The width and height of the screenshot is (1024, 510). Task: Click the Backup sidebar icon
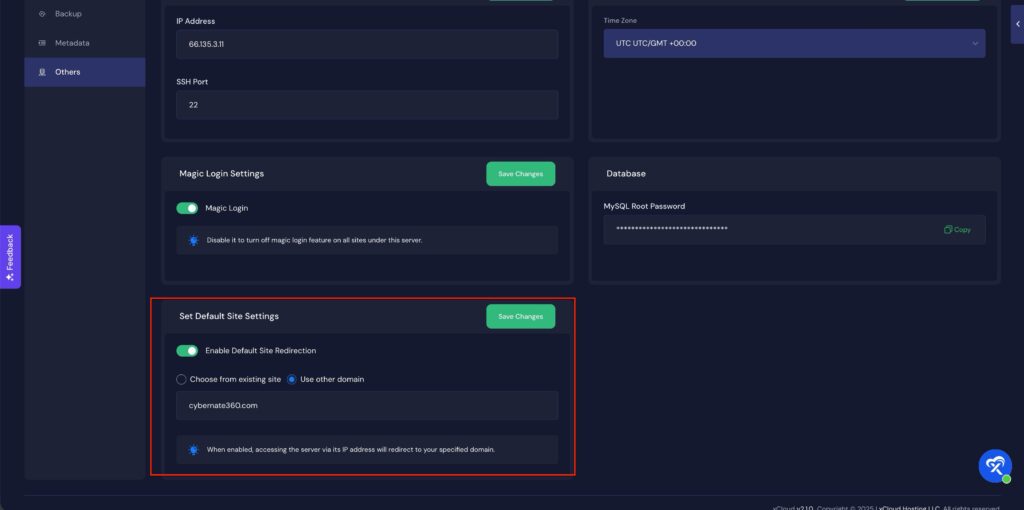[42, 14]
